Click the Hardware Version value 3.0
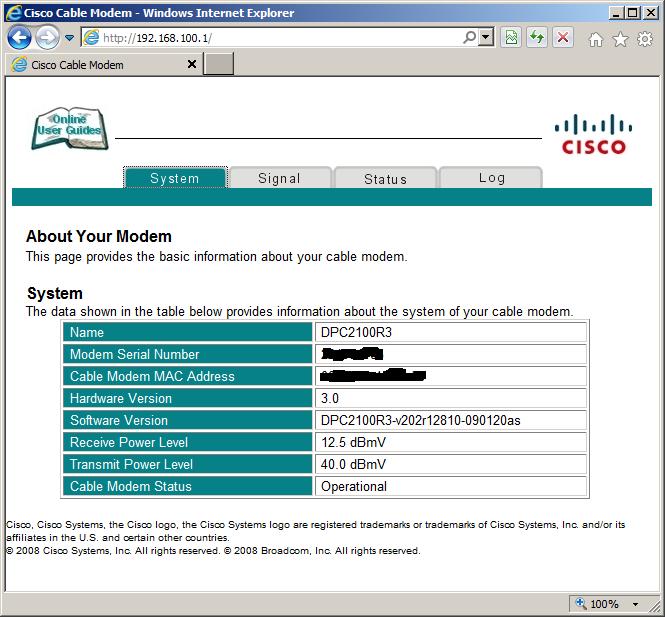 click(x=330, y=398)
